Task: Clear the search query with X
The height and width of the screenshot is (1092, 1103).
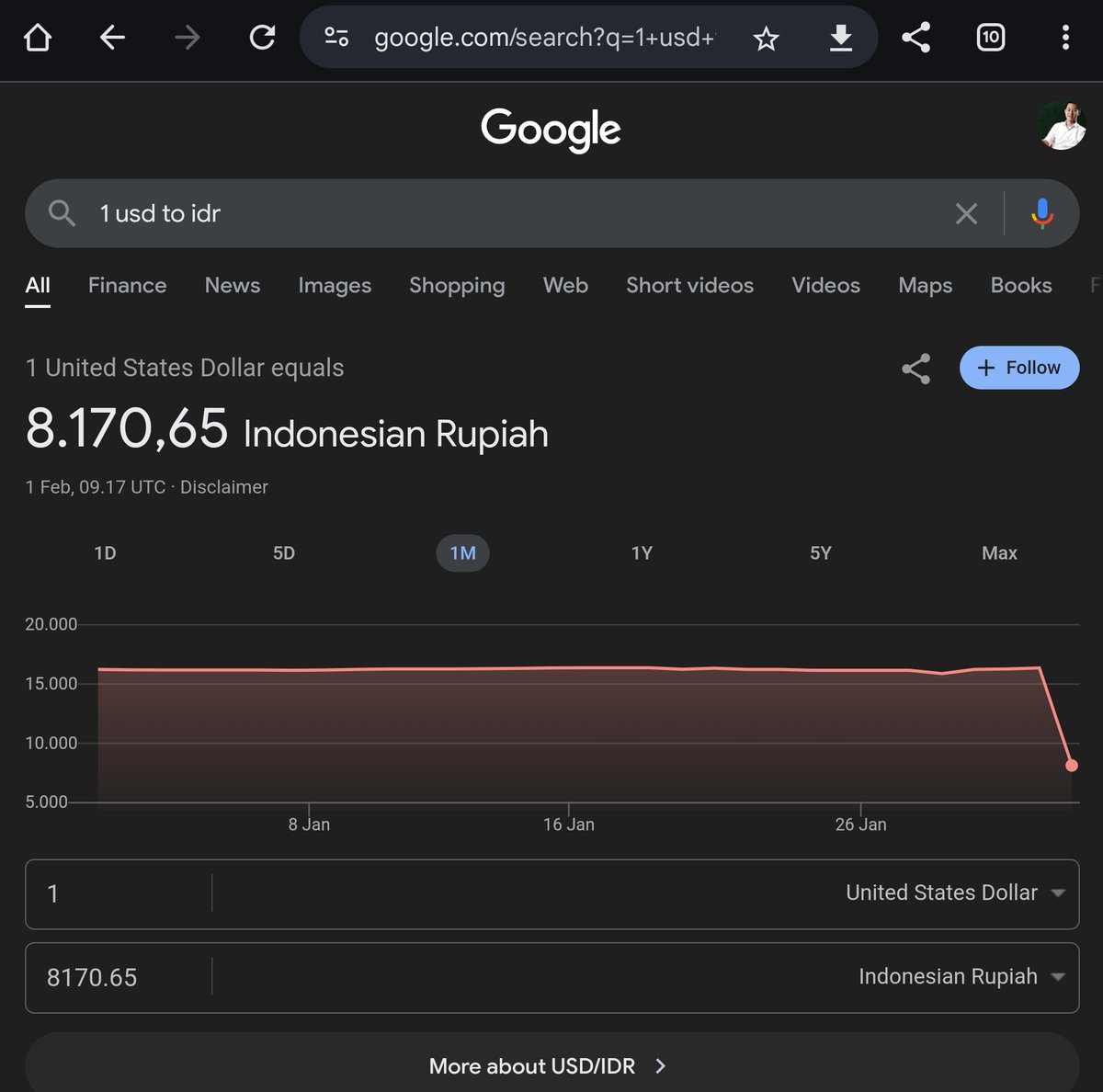Action: tap(966, 214)
